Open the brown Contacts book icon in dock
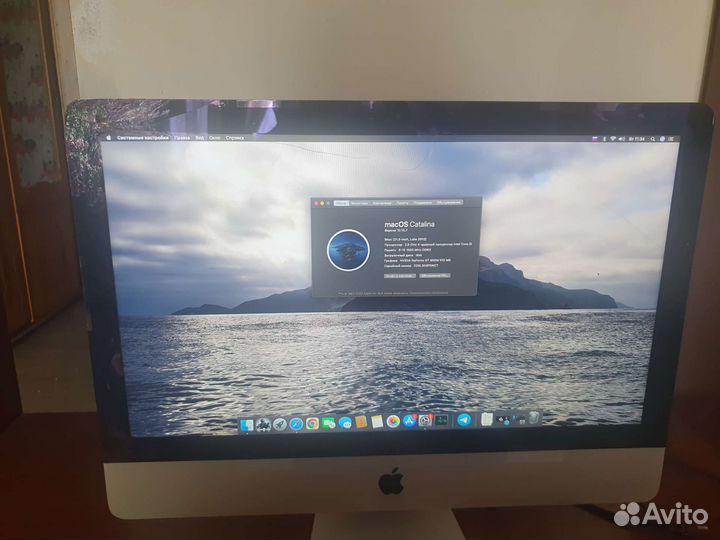The height and width of the screenshot is (540, 720). (x=361, y=422)
